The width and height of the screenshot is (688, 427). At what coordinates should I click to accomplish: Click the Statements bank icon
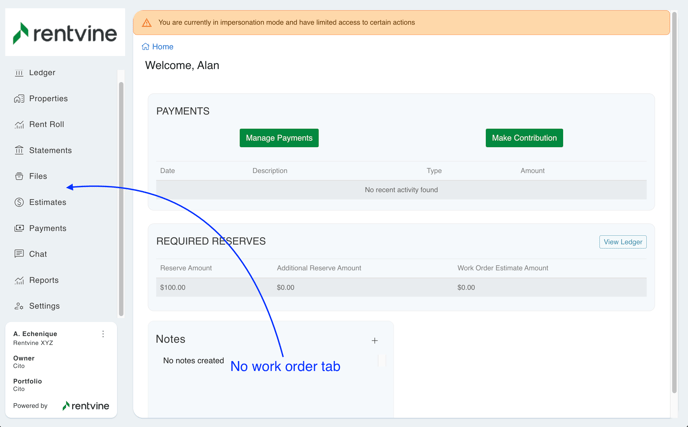click(19, 151)
